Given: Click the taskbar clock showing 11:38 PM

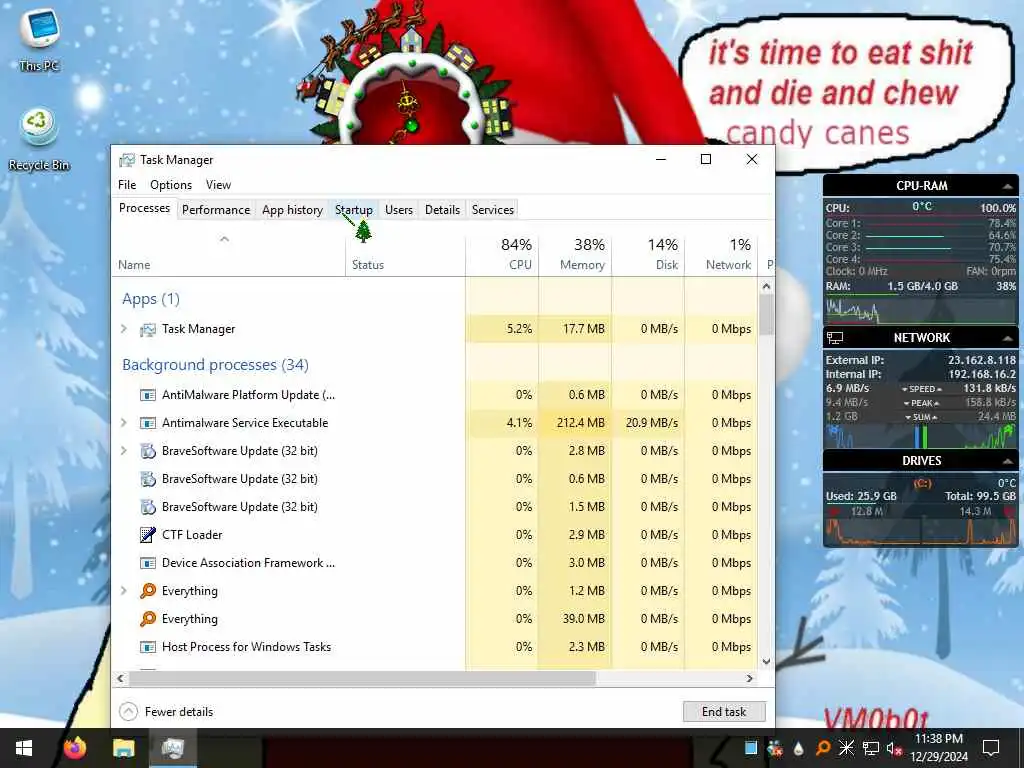Looking at the screenshot, I should click(x=938, y=748).
